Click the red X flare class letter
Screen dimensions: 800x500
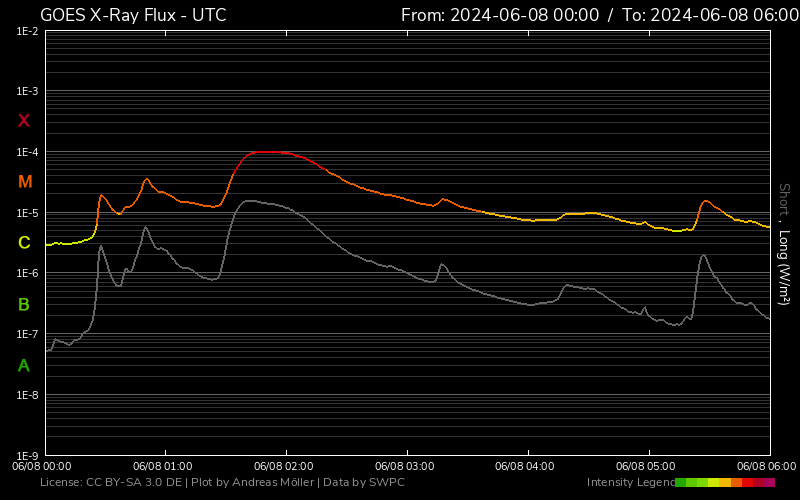coord(23,121)
